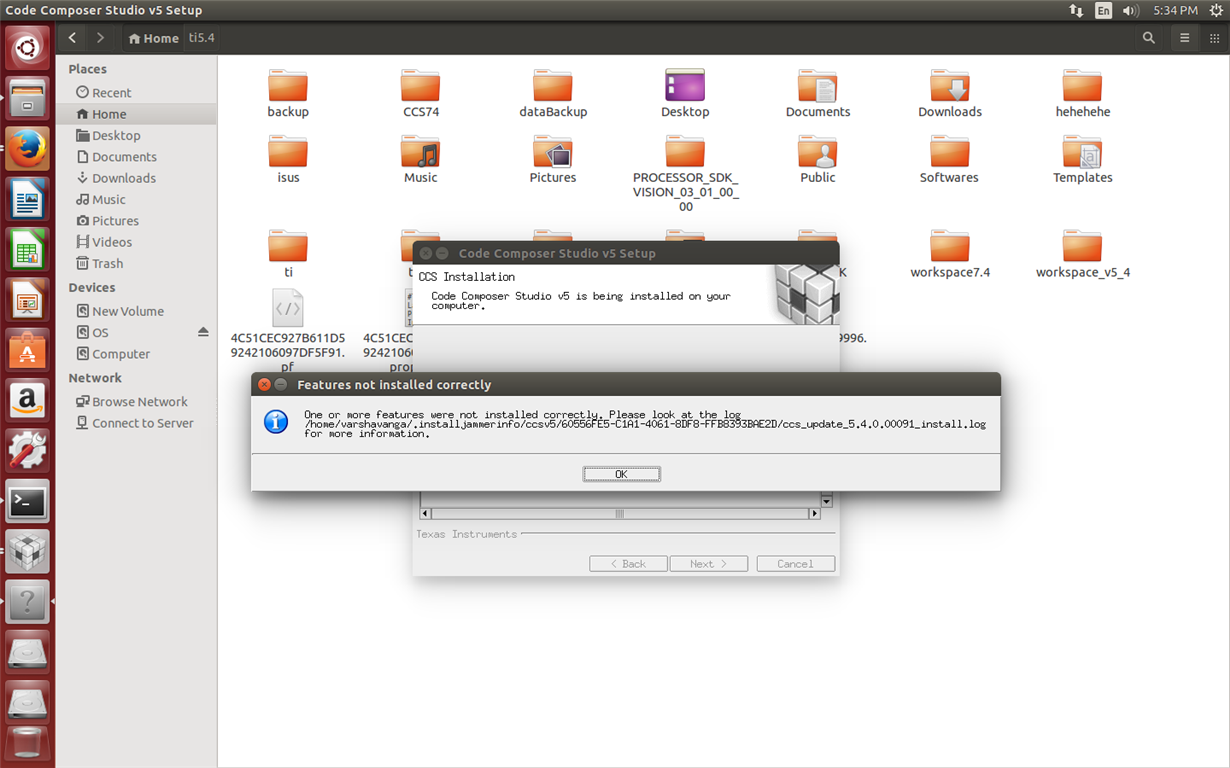This screenshot has height=768, width=1230.
Task: Open the isus folder
Action: 288,160
